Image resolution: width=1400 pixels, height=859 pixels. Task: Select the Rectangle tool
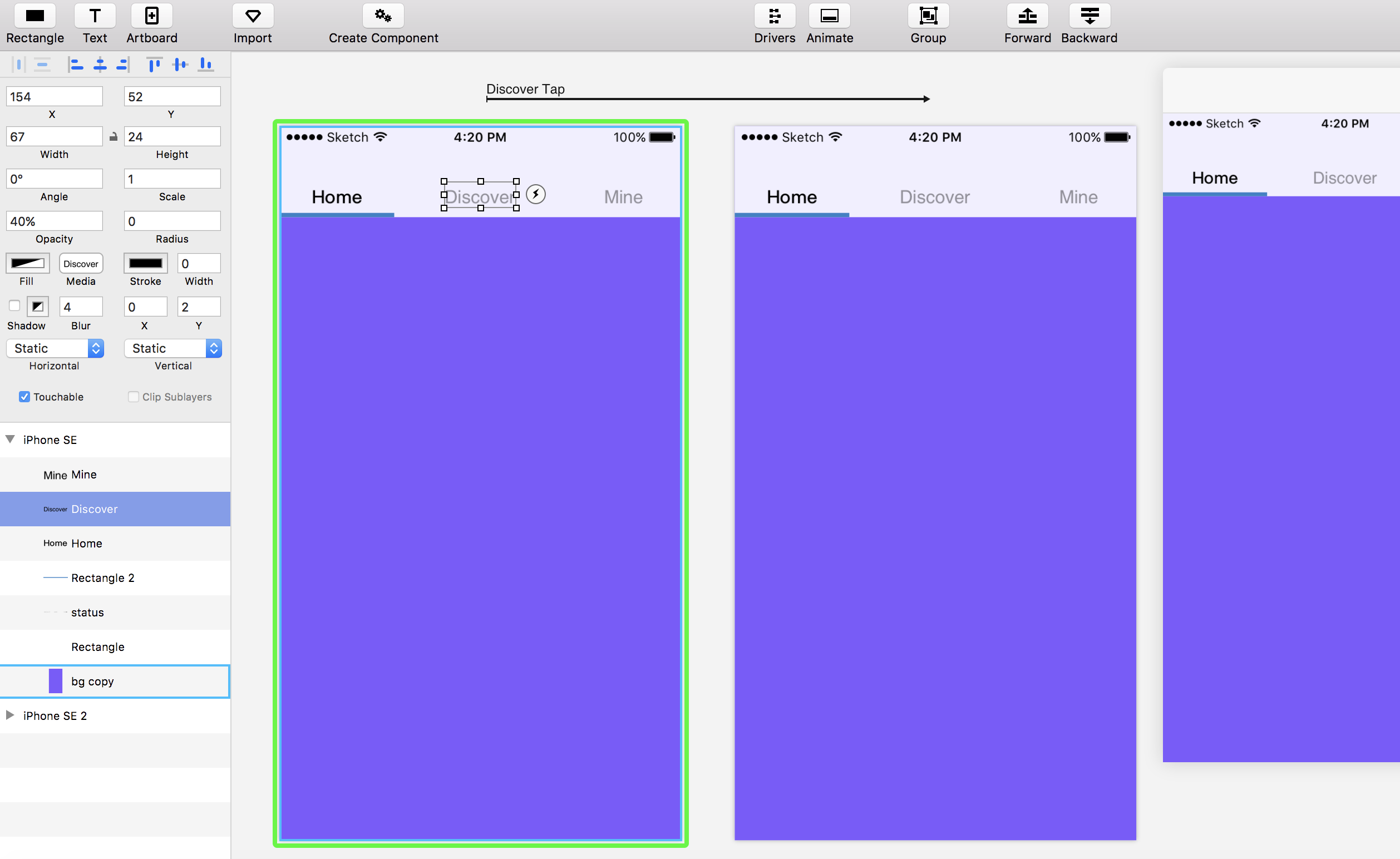[x=34, y=16]
